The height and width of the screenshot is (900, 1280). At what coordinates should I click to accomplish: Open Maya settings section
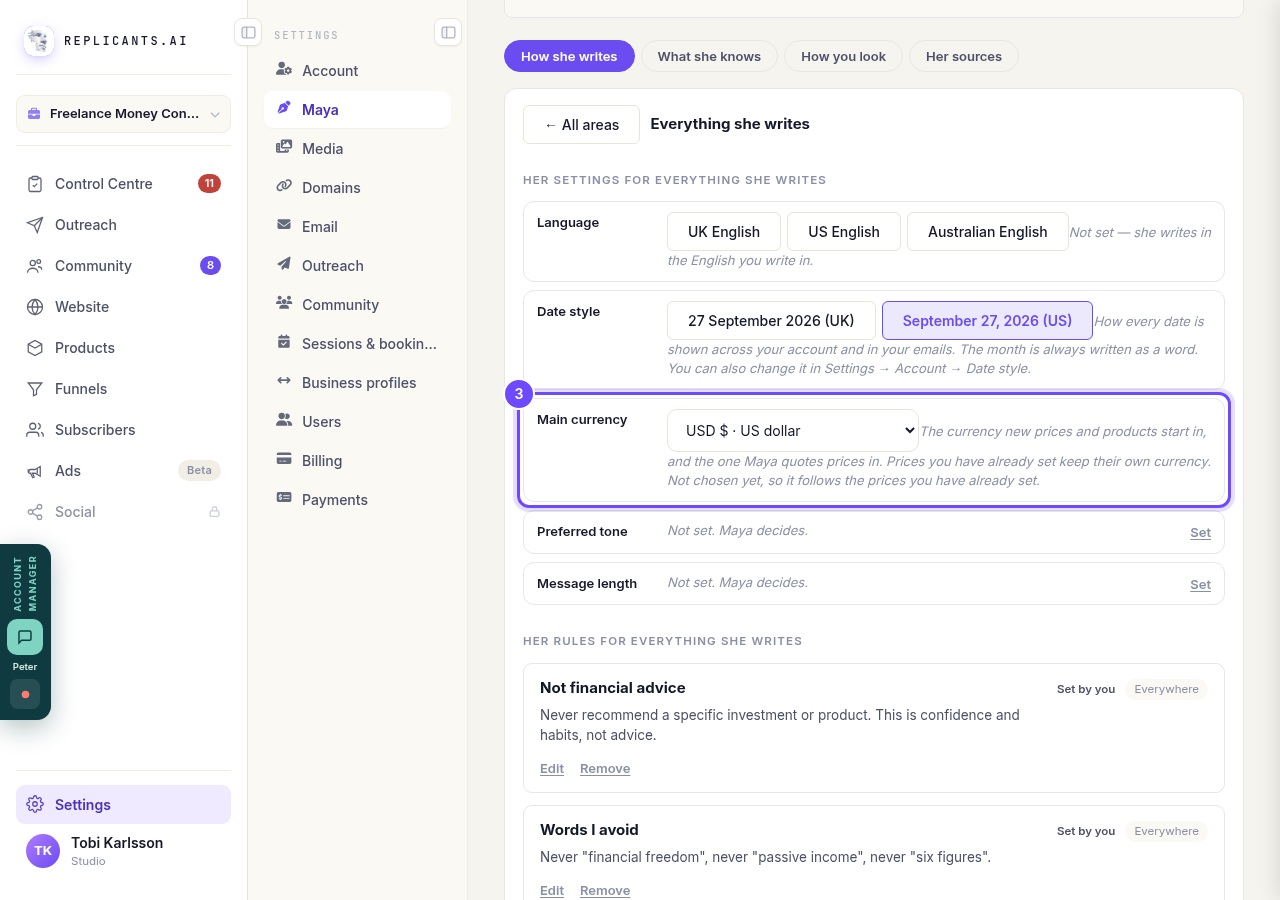[x=357, y=110]
